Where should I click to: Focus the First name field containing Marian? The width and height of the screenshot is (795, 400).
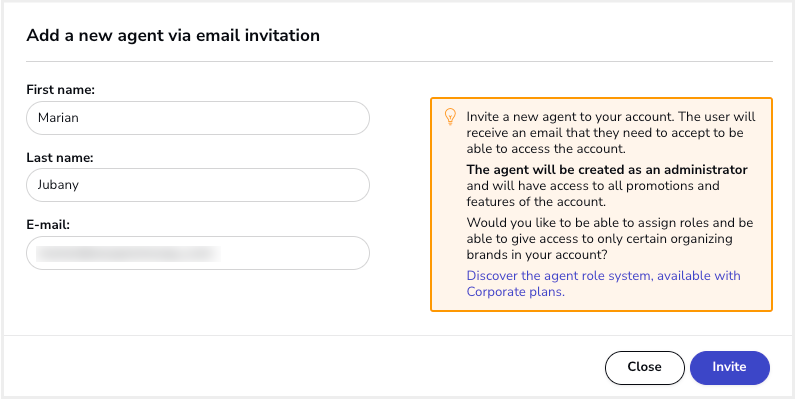[198, 118]
